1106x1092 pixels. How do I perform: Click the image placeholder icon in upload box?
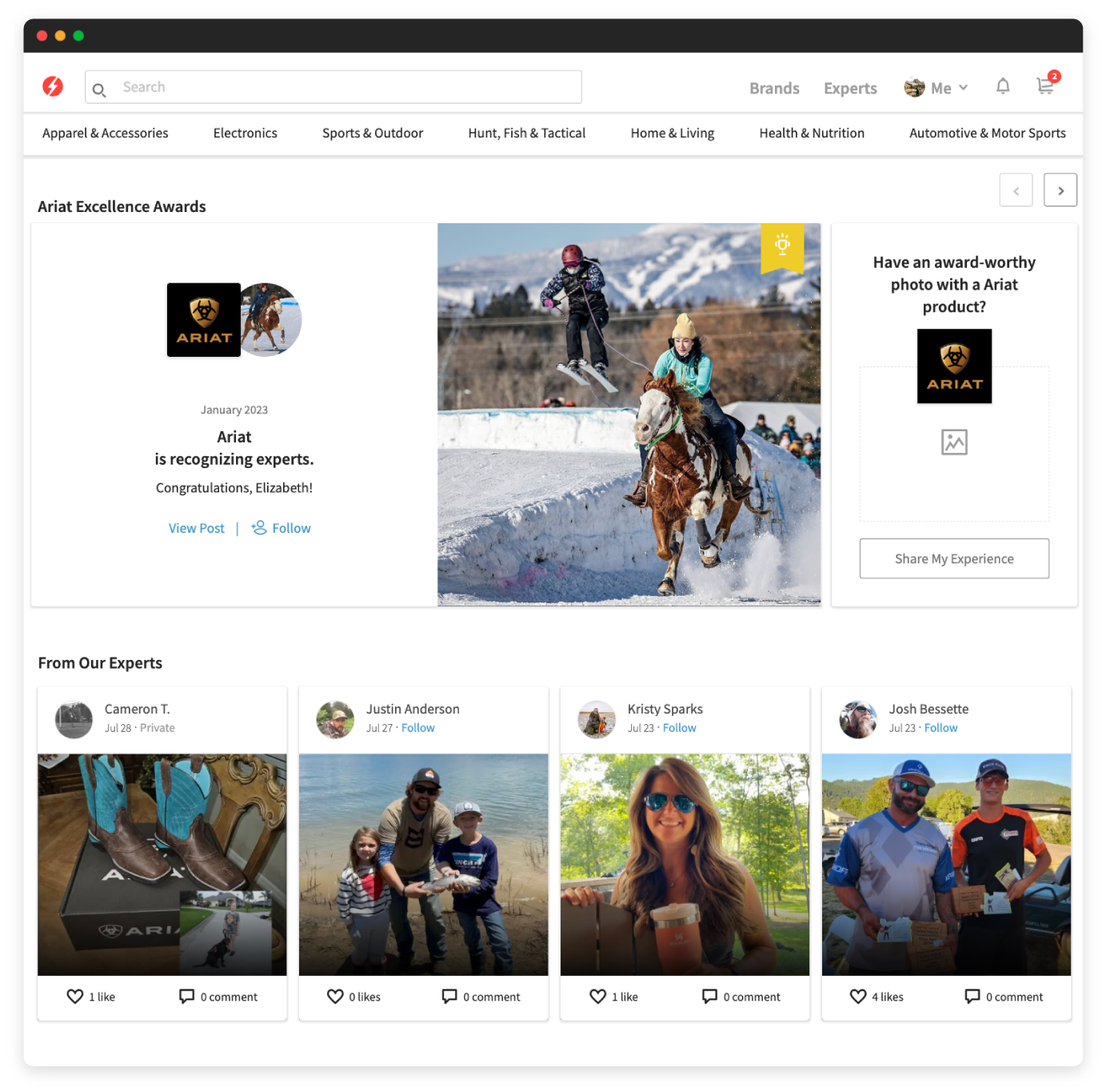coord(954,442)
